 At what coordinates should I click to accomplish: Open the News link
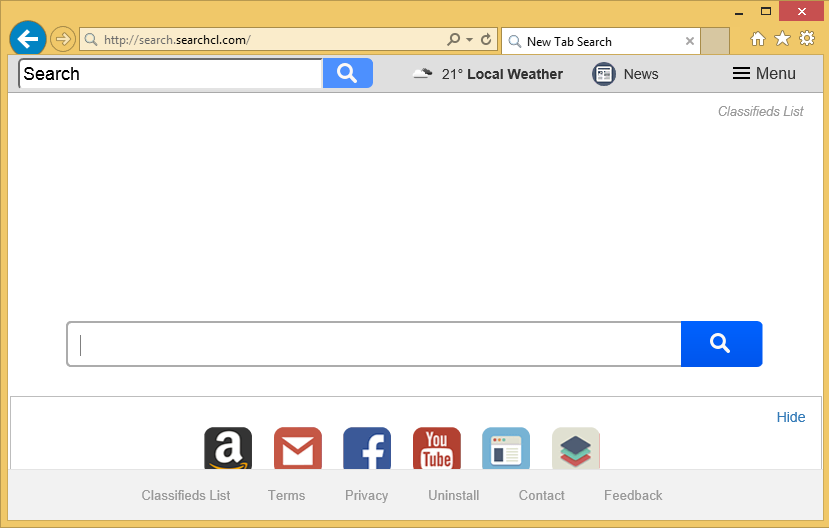click(641, 74)
